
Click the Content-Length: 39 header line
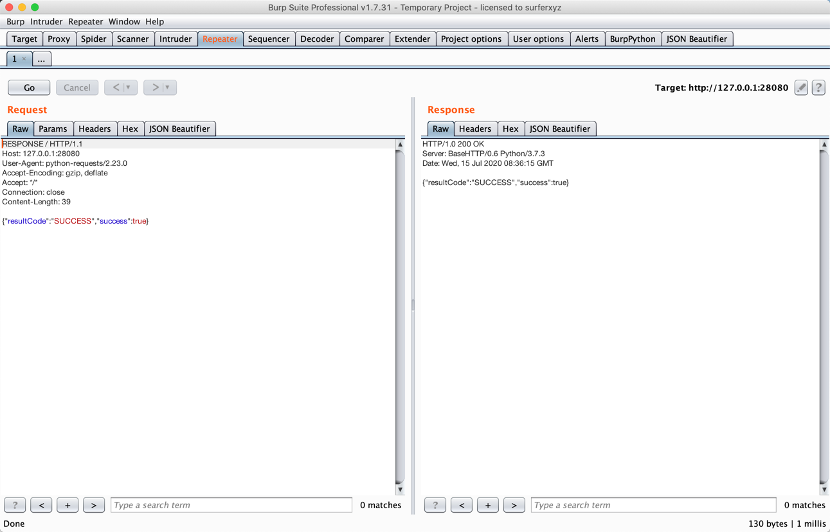pos(36,202)
